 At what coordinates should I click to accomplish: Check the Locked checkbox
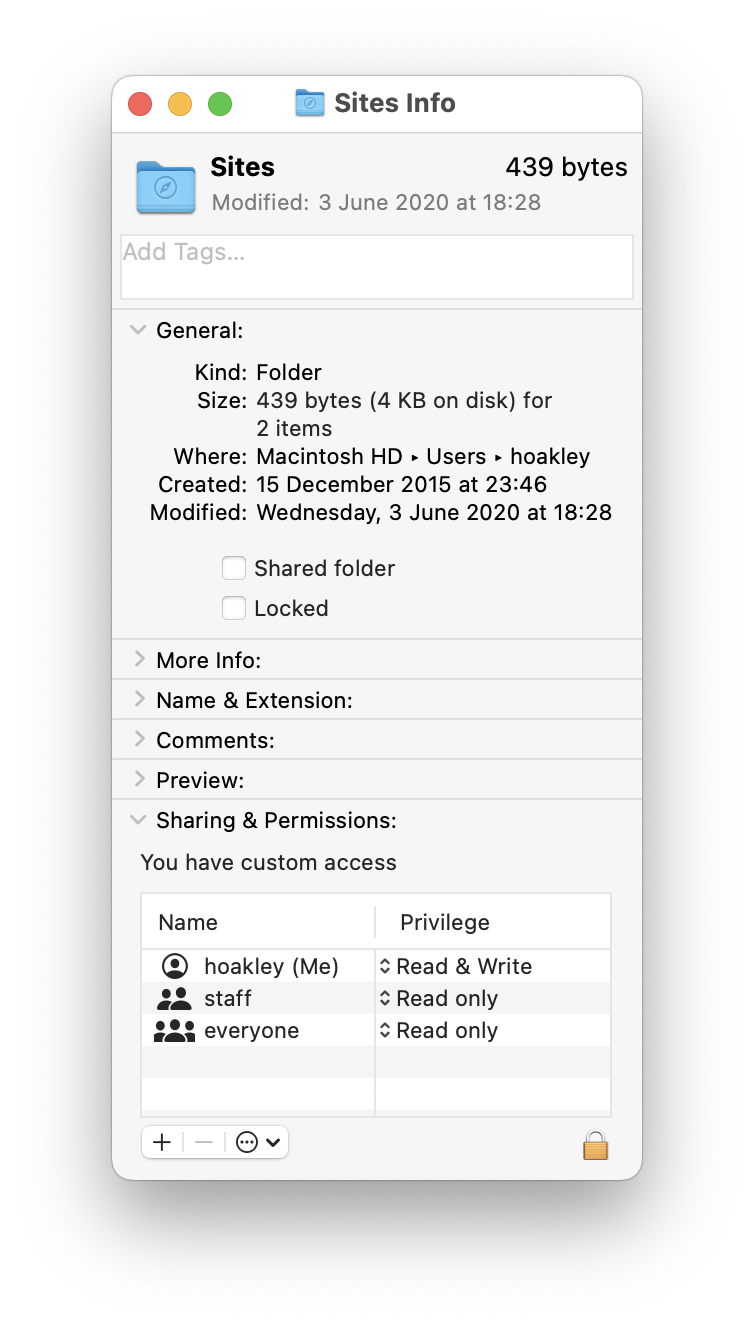coord(233,608)
